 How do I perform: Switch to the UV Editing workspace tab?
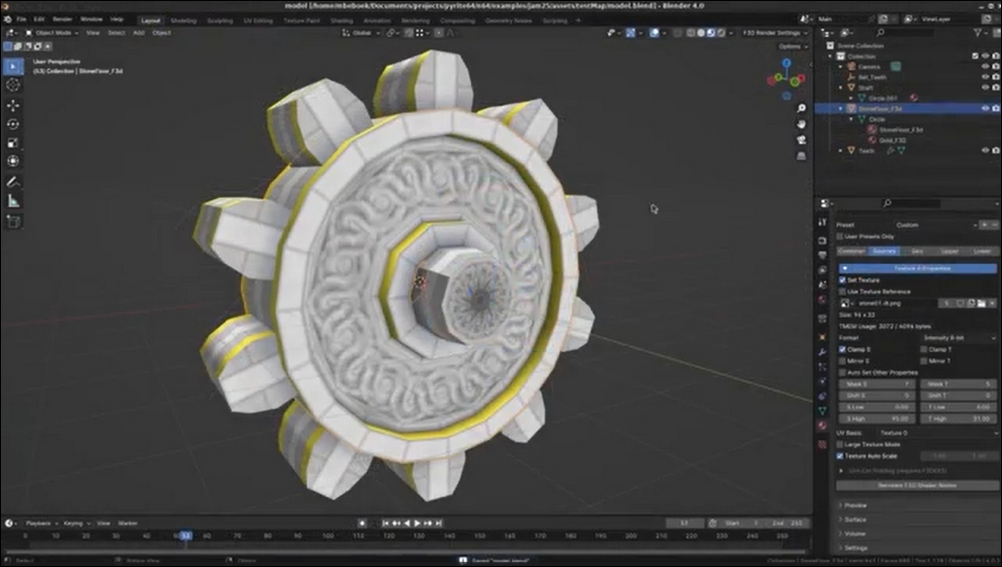[258, 19]
